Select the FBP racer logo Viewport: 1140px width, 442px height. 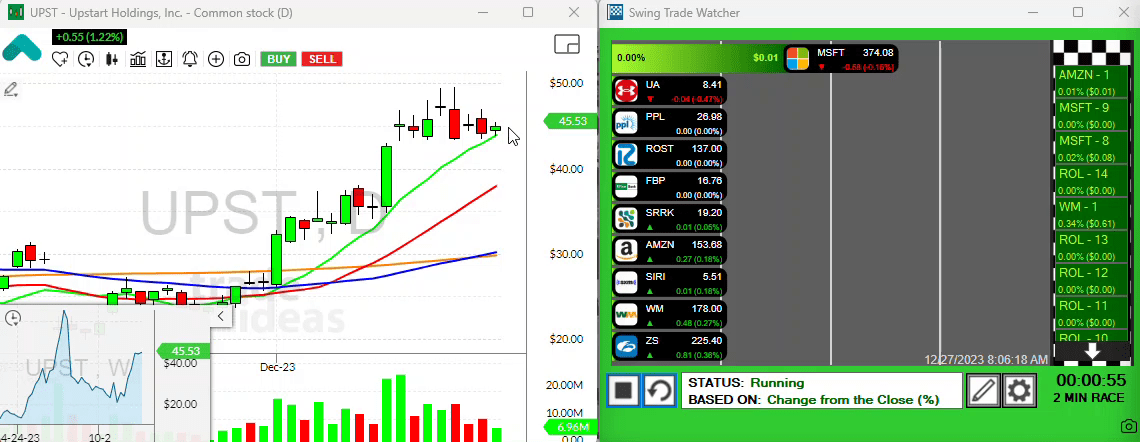point(626,187)
